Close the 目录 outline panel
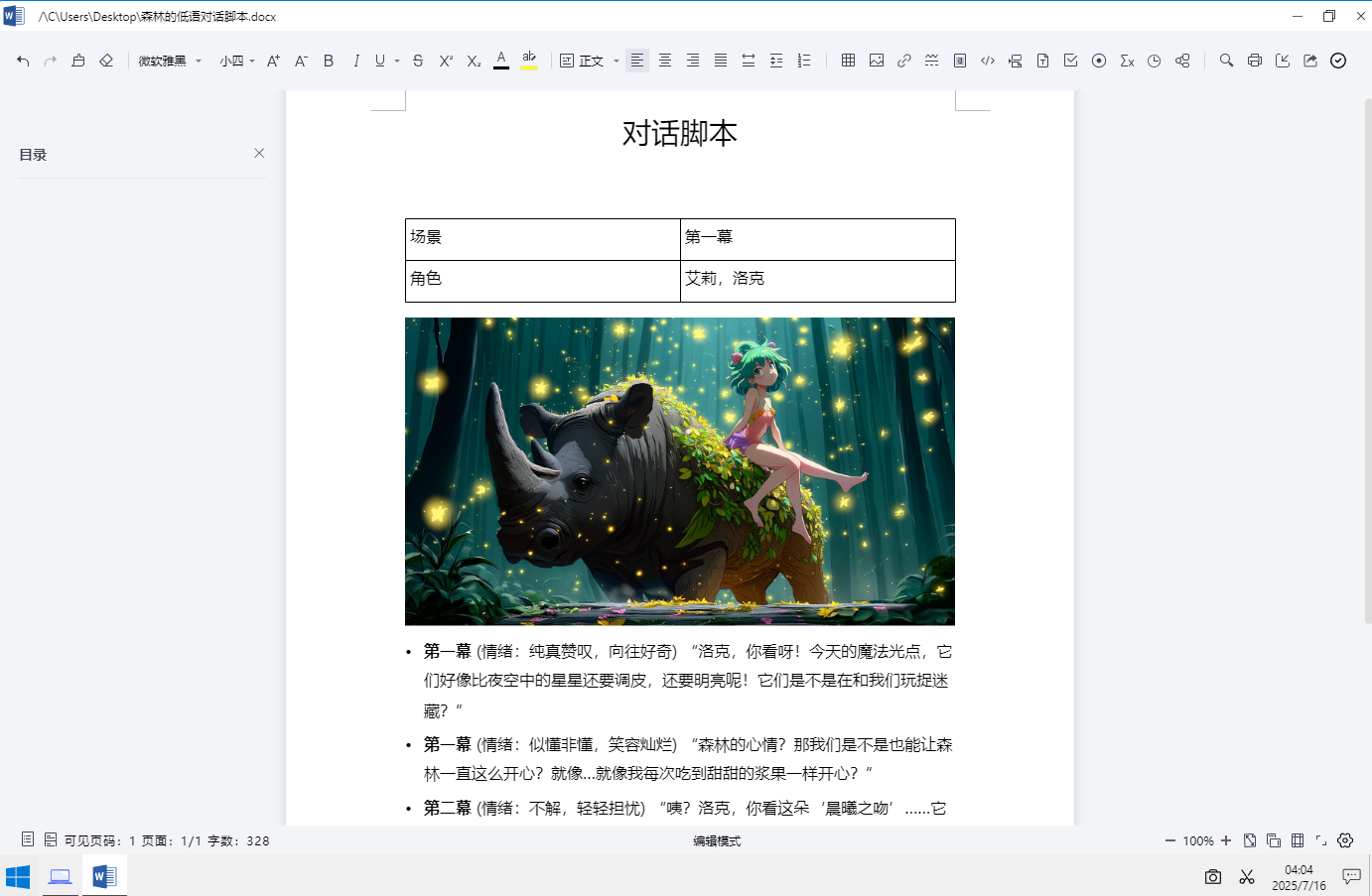Image resolution: width=1372 pixels, height=896 pixels. (259, 153)
